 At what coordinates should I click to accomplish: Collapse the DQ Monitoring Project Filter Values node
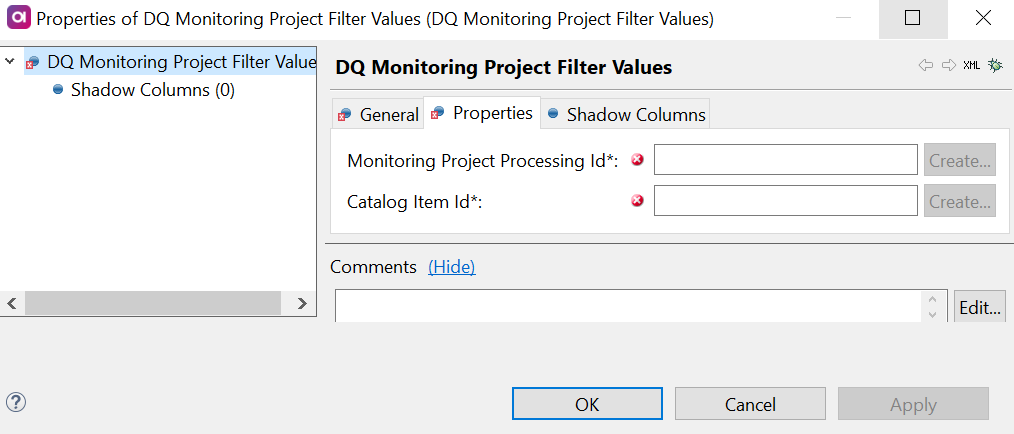tap(10, 62)
